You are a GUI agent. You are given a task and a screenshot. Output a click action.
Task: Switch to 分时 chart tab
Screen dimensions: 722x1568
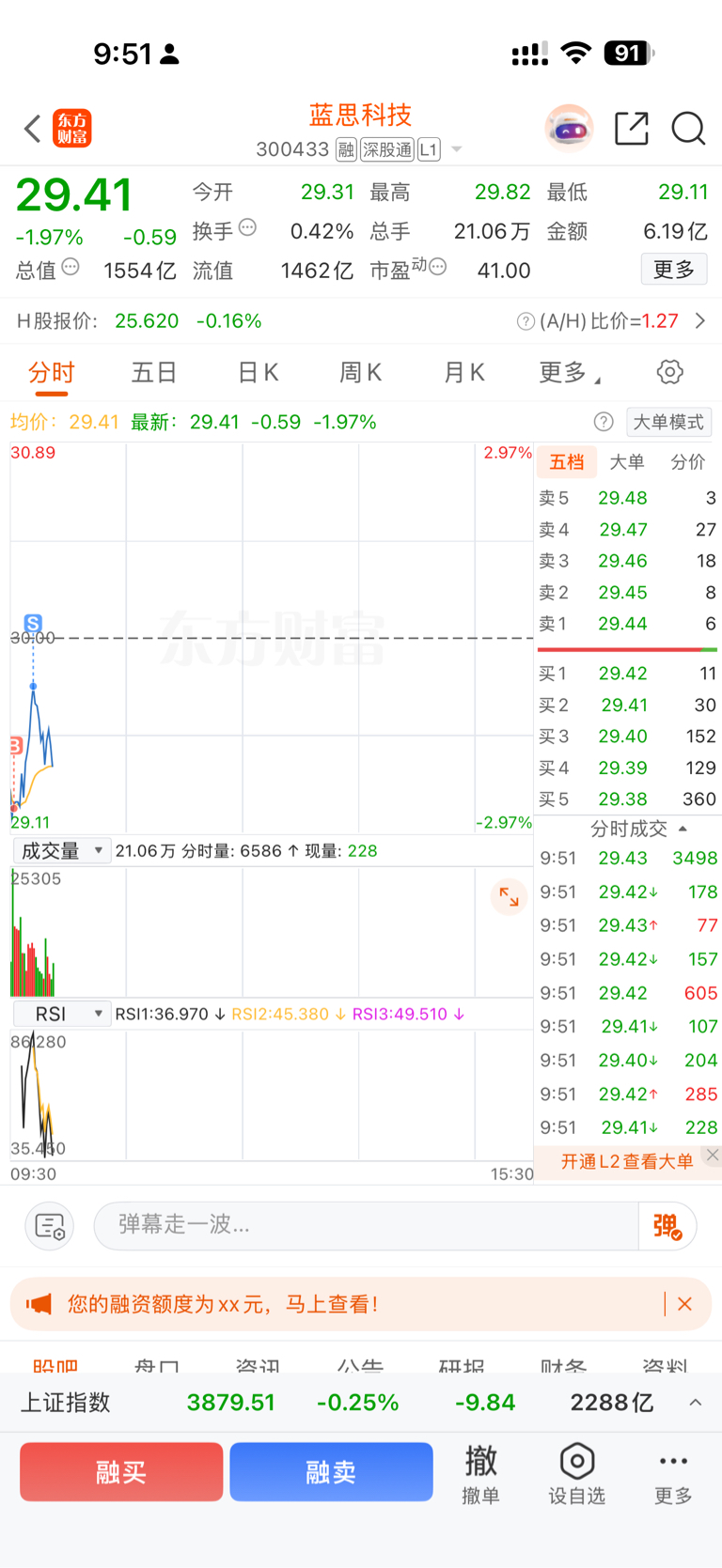[x=51, y=373]
